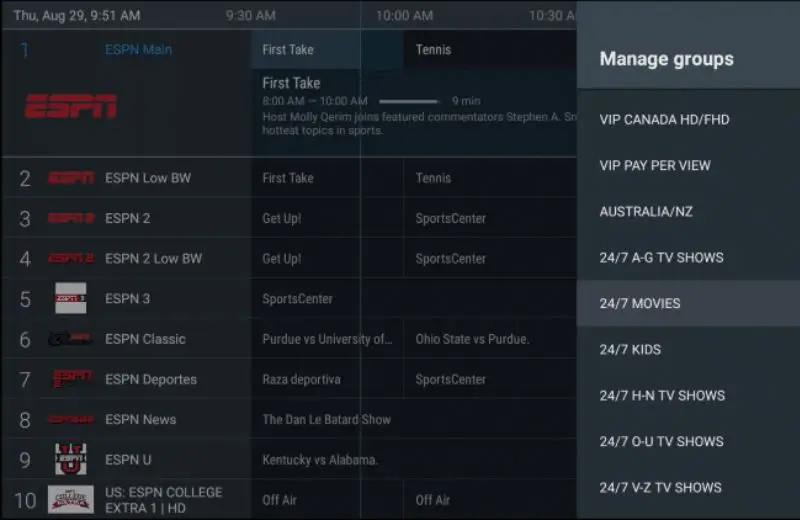Screen dimensions: 800x520
Task: Select The Dan Le Batard Show program
Action: [326, 419]
